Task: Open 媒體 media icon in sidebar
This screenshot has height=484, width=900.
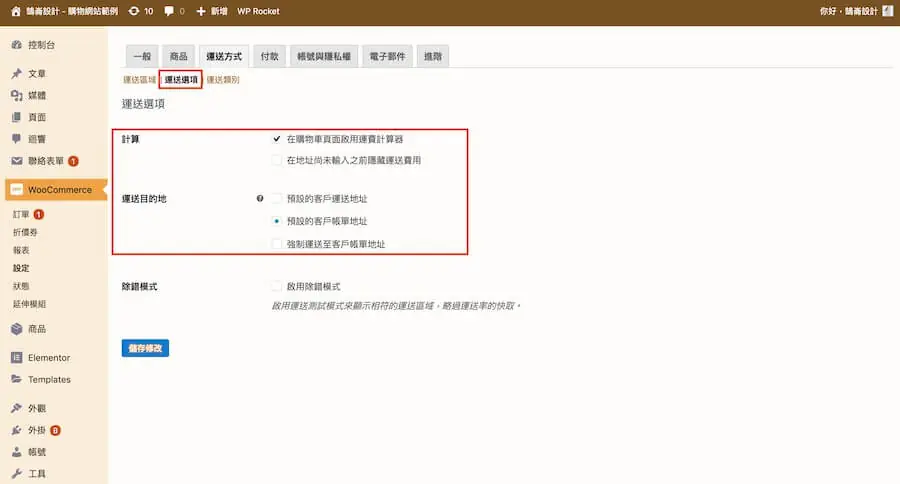Action: pyautogui.click(x=17, y=95)
